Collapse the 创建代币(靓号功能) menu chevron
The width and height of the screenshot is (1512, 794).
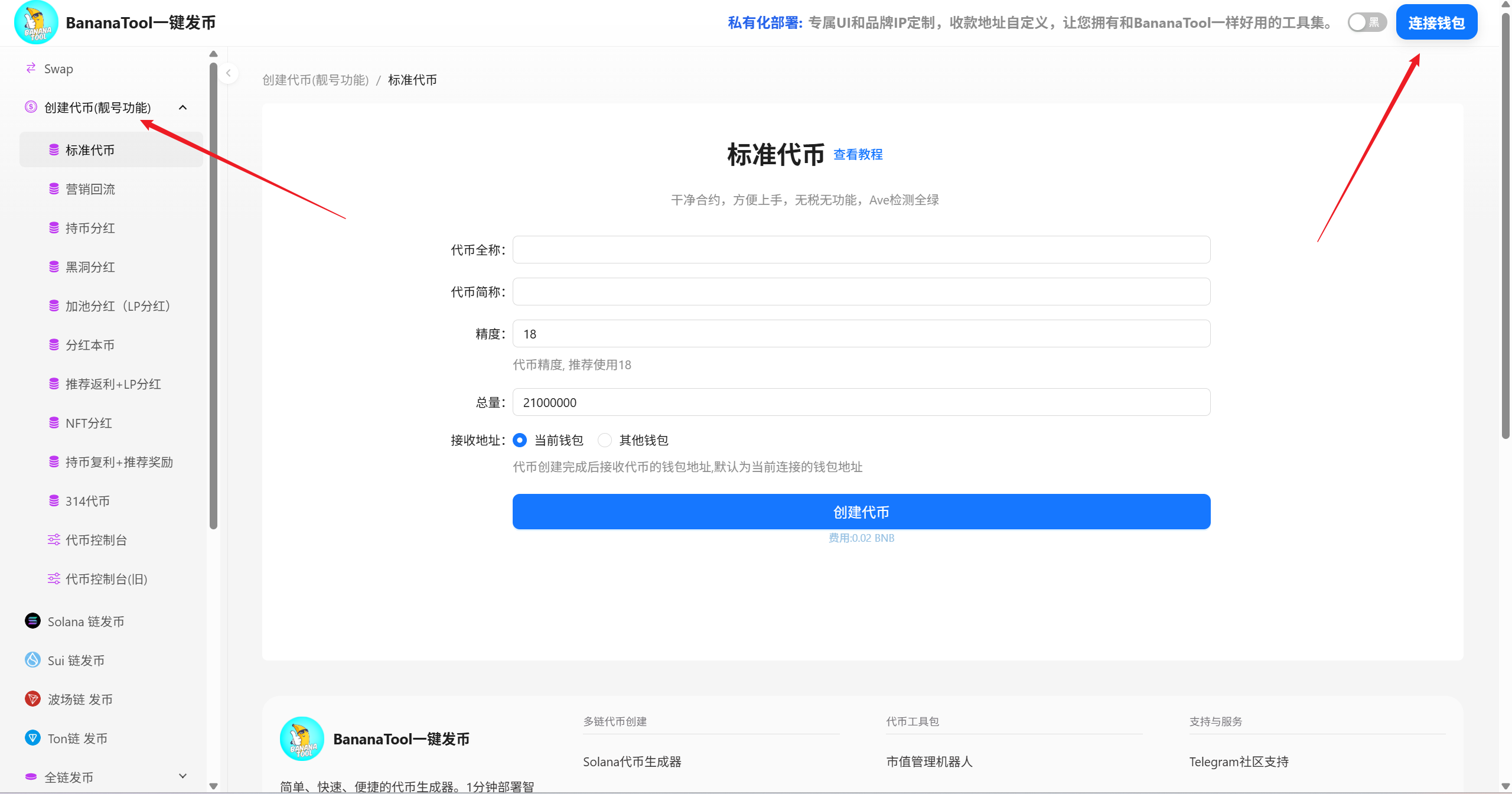pos(183,108)
